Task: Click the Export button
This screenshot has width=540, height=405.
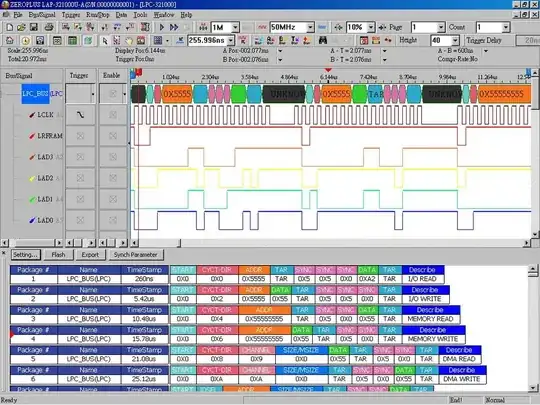Action: coord(90,255)
